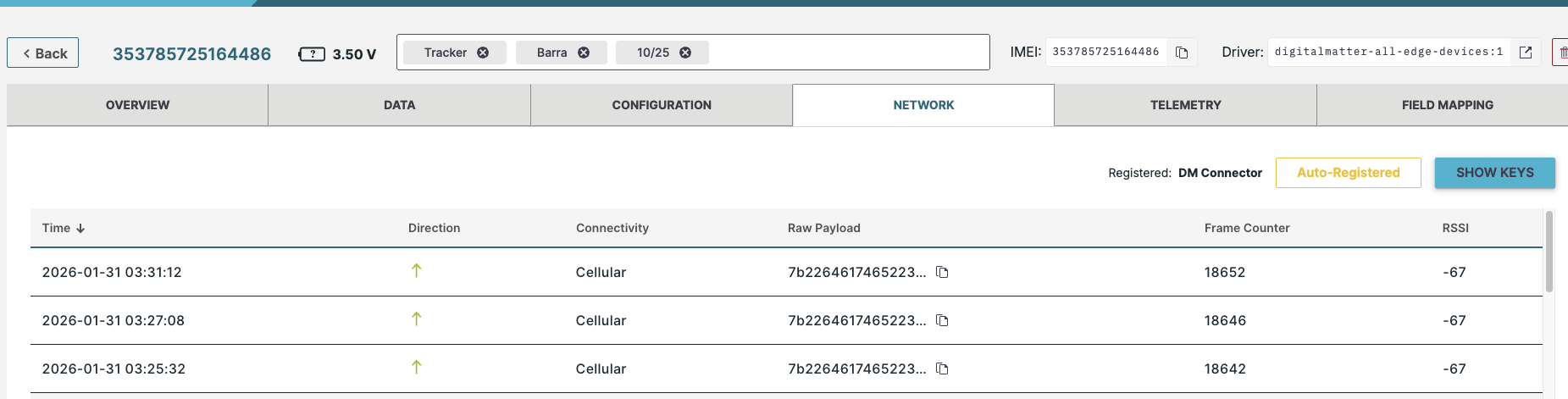Click the Auto-Registered button
This screenshot has height=399, width=1568.
pyautogui.click(x=1348, y=173)
